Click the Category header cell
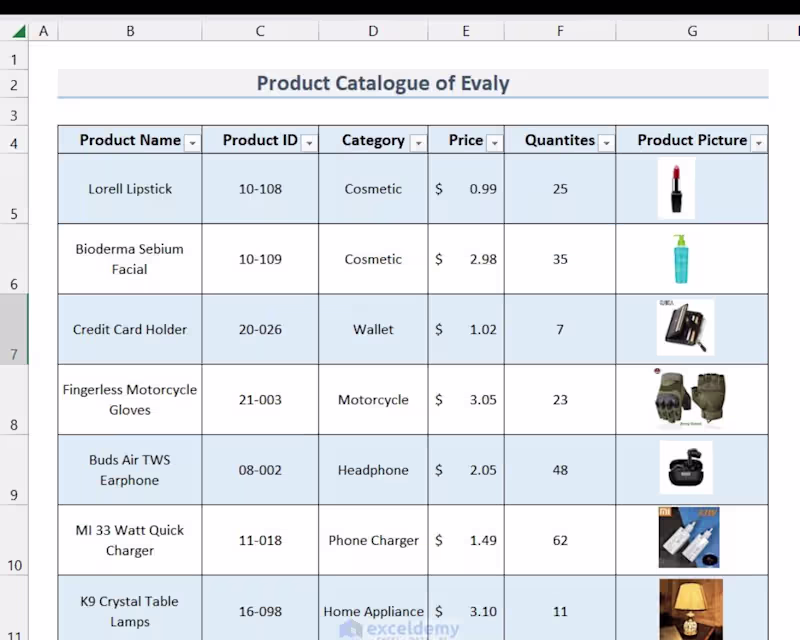The height and width of the screenshot is (640, 800). coord(373,139)
